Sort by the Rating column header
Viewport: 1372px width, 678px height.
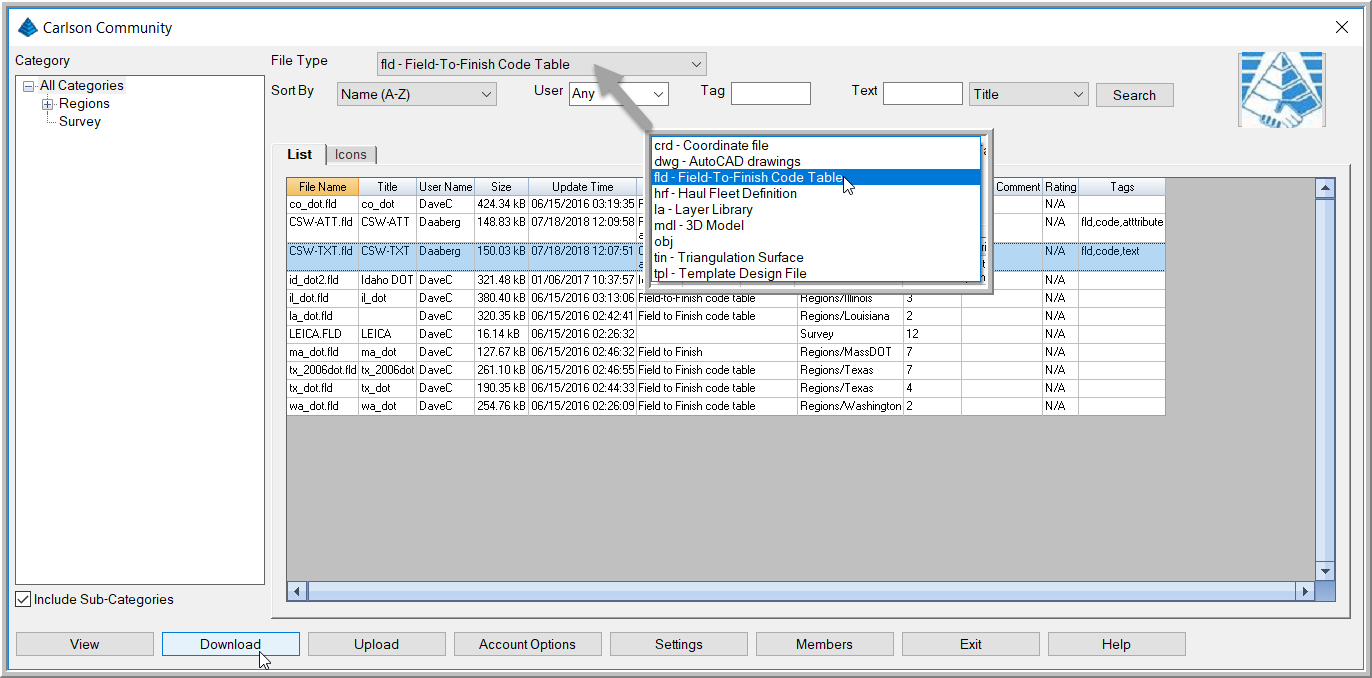pyautogui.click(x=1061, y=187)
